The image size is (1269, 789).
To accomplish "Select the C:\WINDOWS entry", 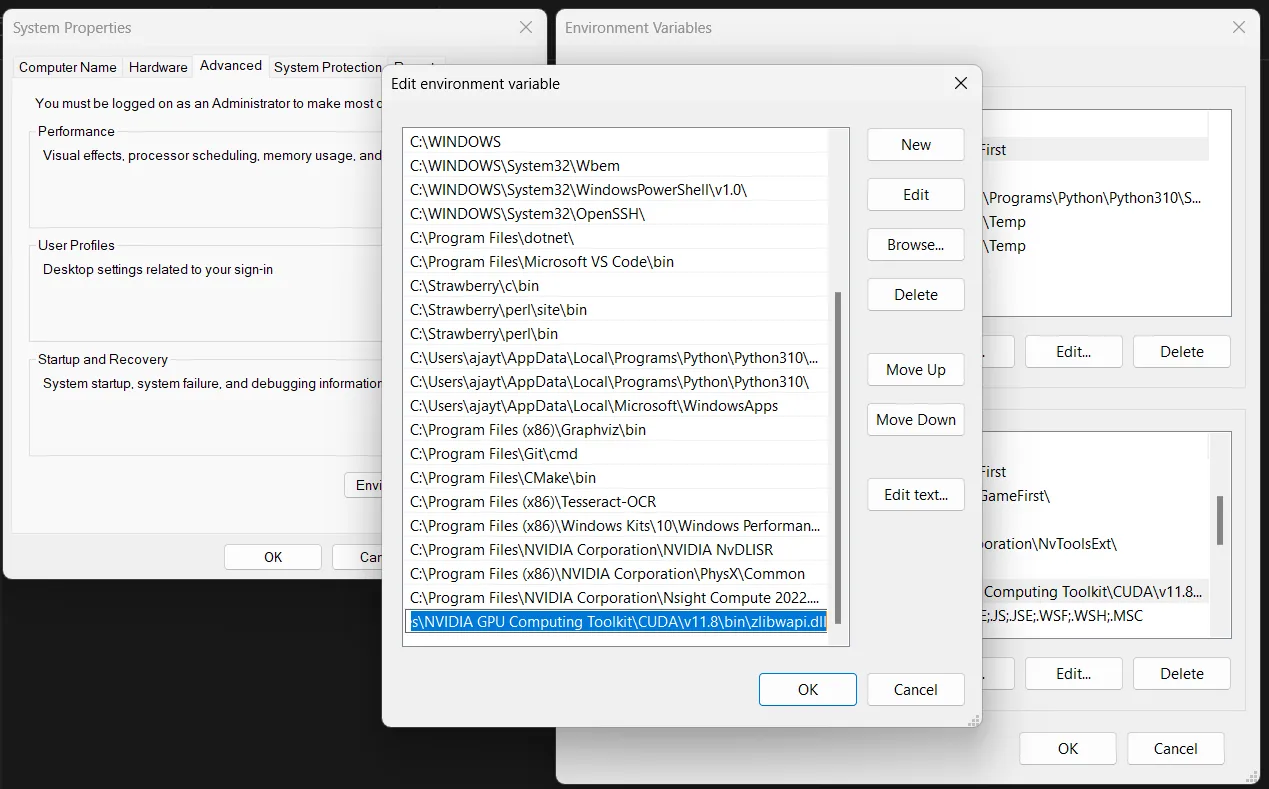I will point(617,142).
